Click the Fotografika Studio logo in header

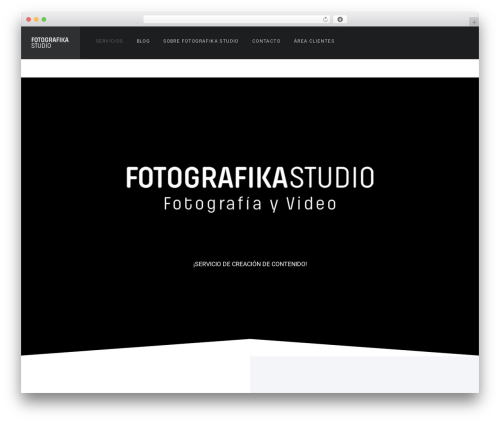click(x=50, y=42)
